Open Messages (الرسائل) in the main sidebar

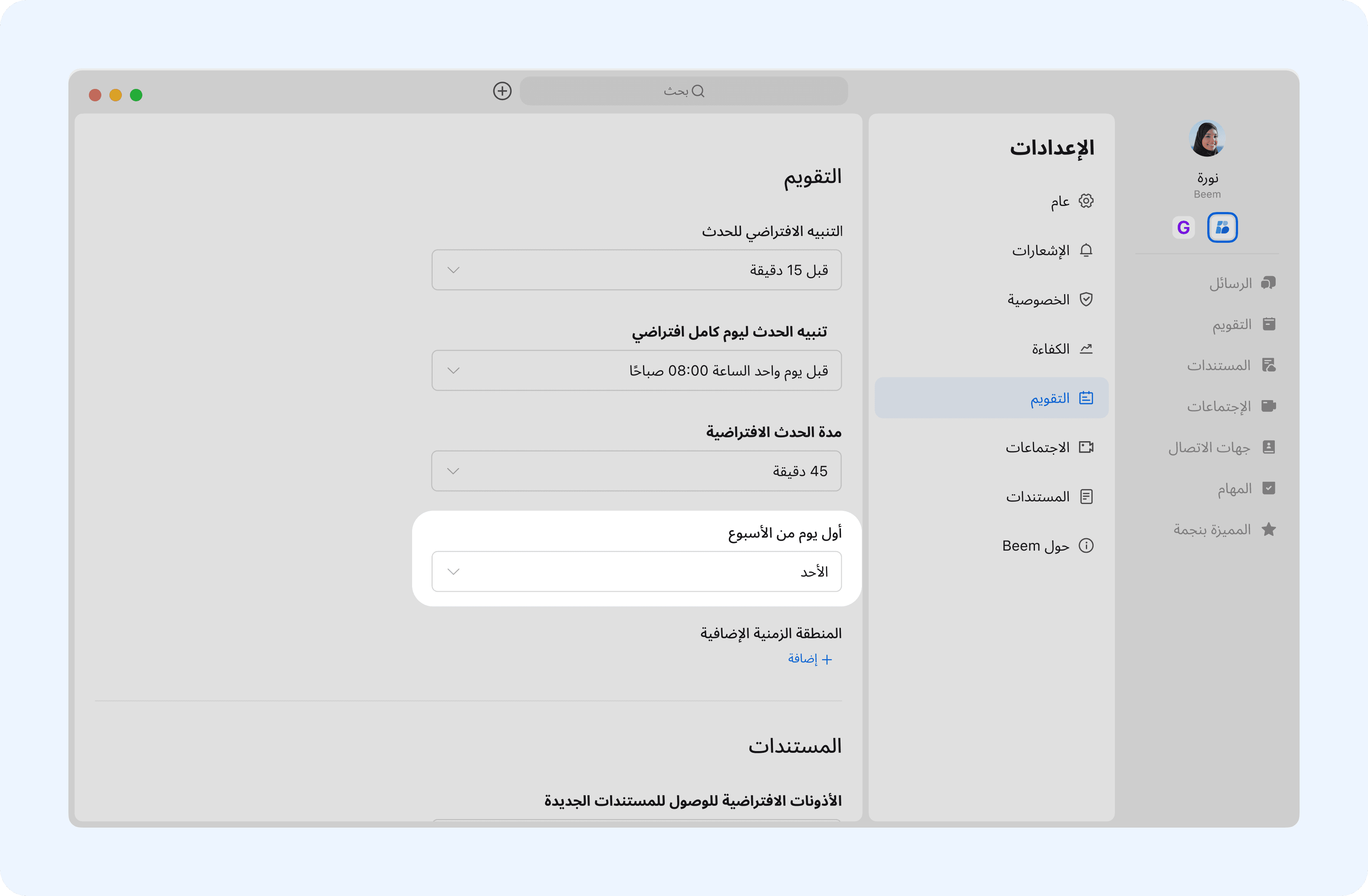point(1241,283)
